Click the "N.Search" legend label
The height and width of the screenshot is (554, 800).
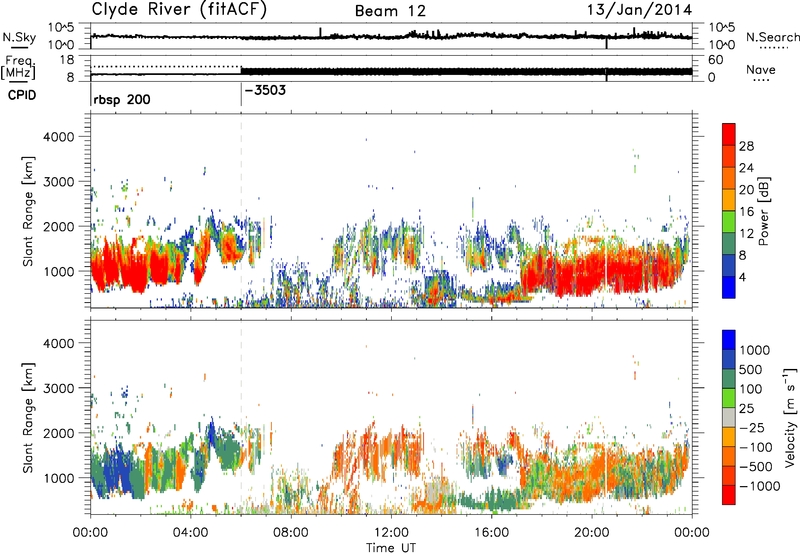tap(773, 37)
